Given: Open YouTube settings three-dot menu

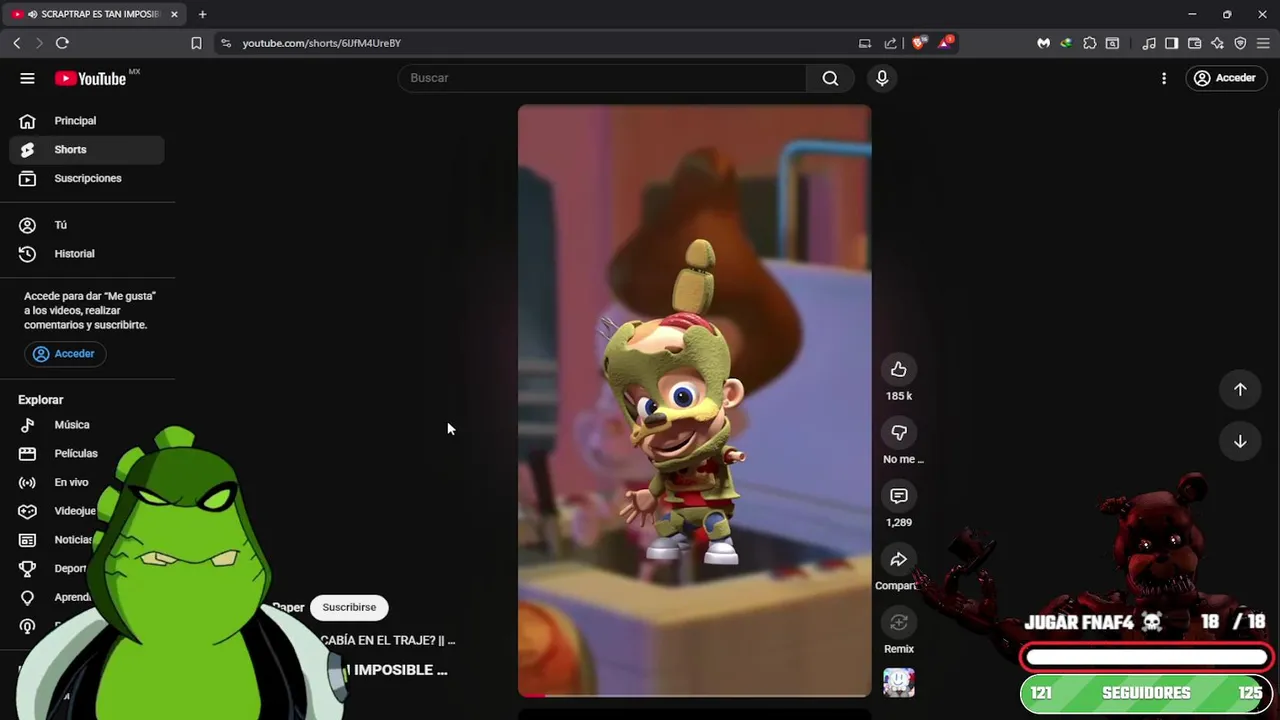Looking at the screenshot, I should pyautogui.click(x=1164, y=78).
